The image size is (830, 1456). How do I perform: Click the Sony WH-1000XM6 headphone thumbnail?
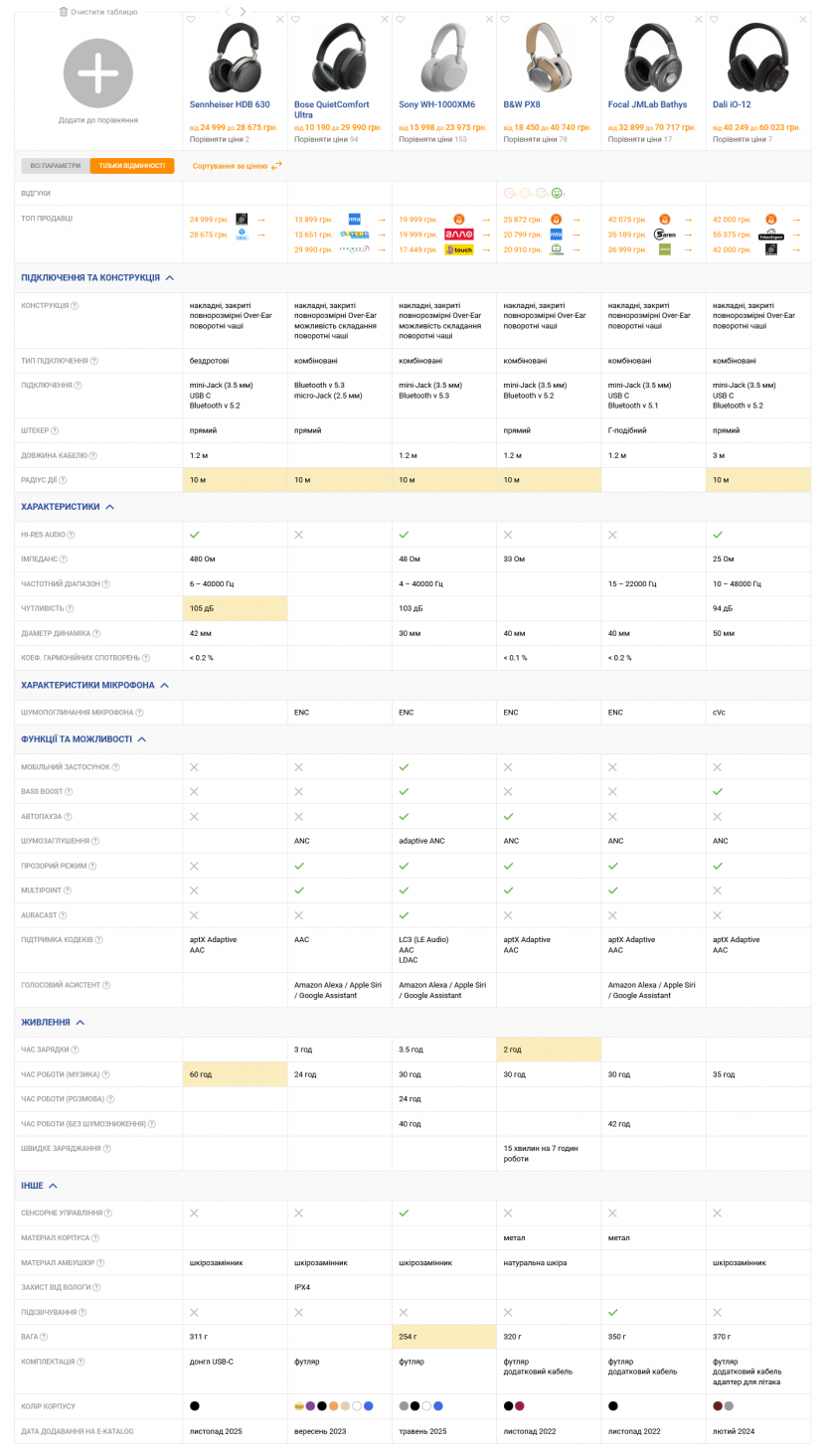click(x=443, y=58)
